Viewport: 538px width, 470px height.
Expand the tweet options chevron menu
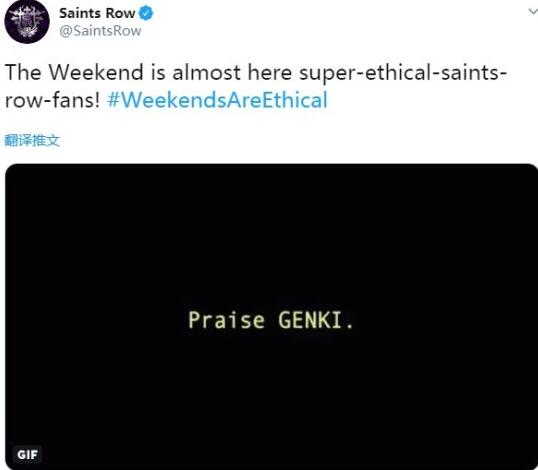tap(533, 12)
